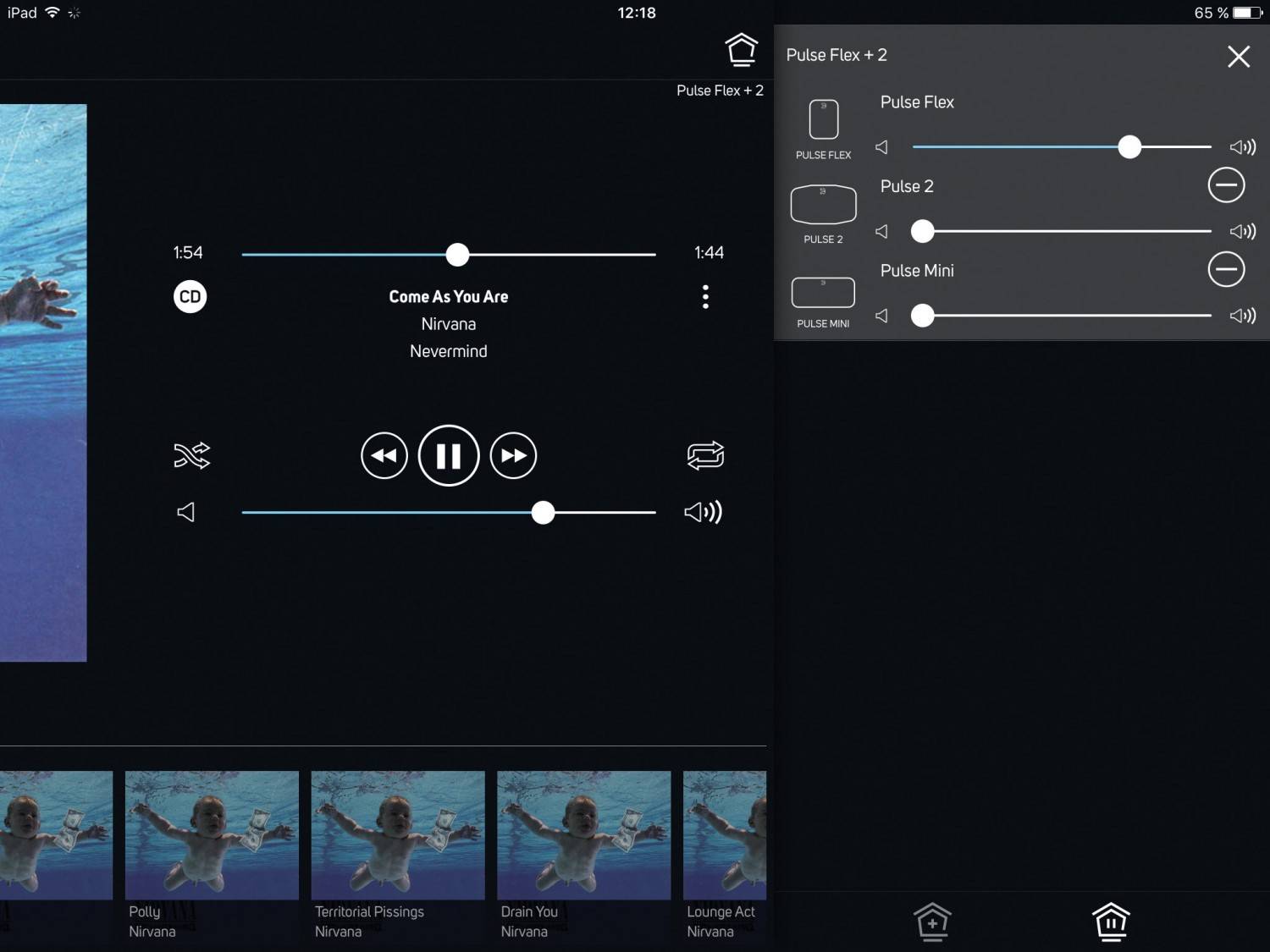The height and width of the screenshot is (952, 1270).
Task: Adjust the main volume slider knob
Action: click(543, 512)
